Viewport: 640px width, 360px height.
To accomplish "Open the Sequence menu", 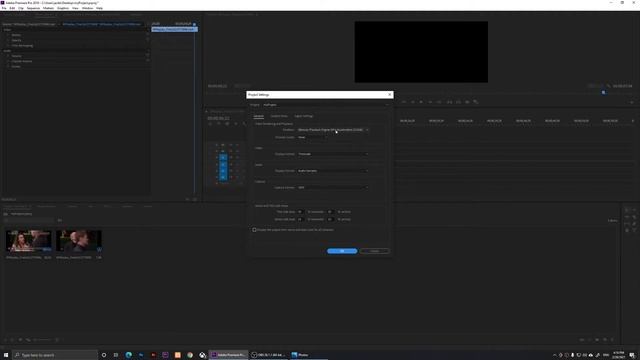I will 33,8.
